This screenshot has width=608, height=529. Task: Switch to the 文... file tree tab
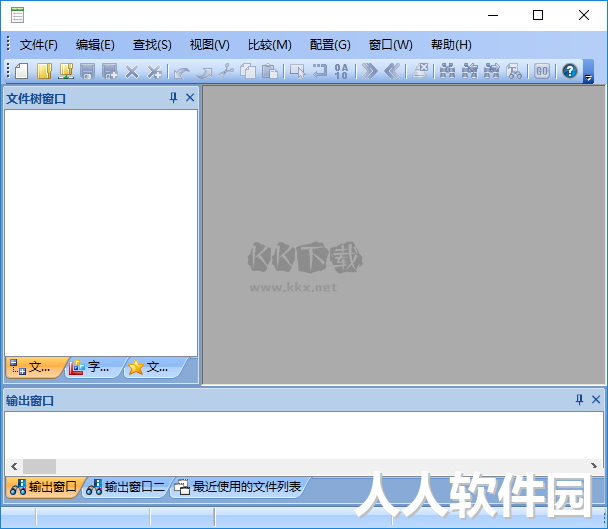pos(34,367)
